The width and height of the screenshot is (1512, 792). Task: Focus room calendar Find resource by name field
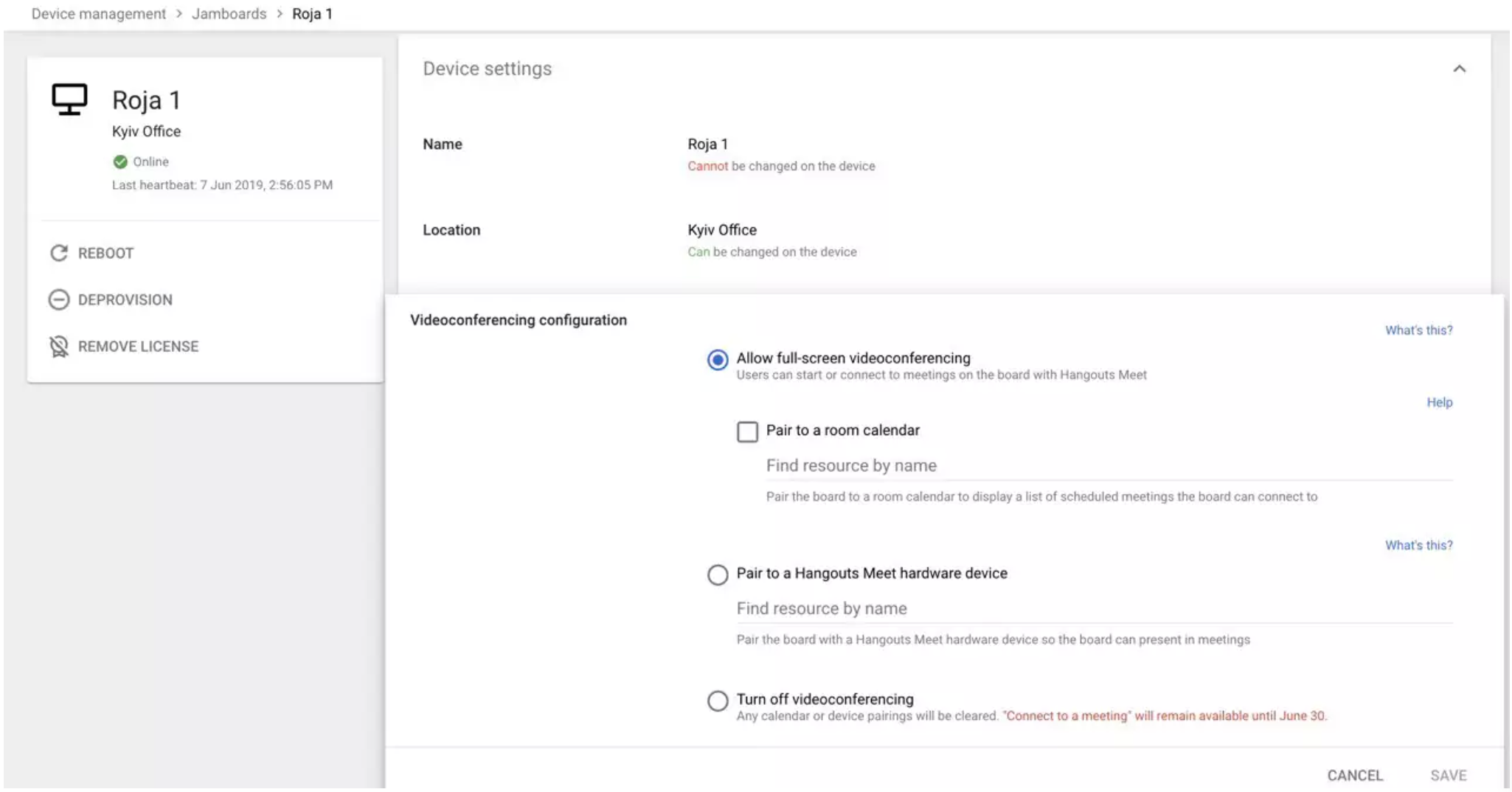[x=1109, y=465]
